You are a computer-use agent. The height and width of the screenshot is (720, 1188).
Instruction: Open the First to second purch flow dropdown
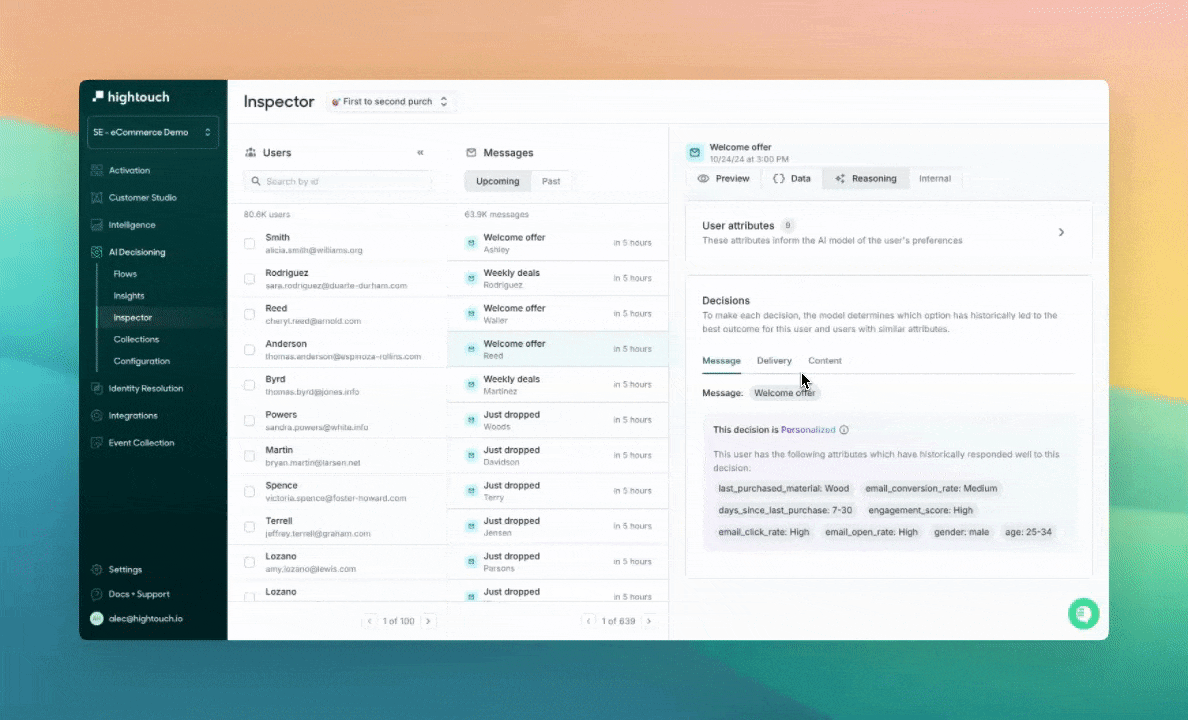click(x=390, y=101)
